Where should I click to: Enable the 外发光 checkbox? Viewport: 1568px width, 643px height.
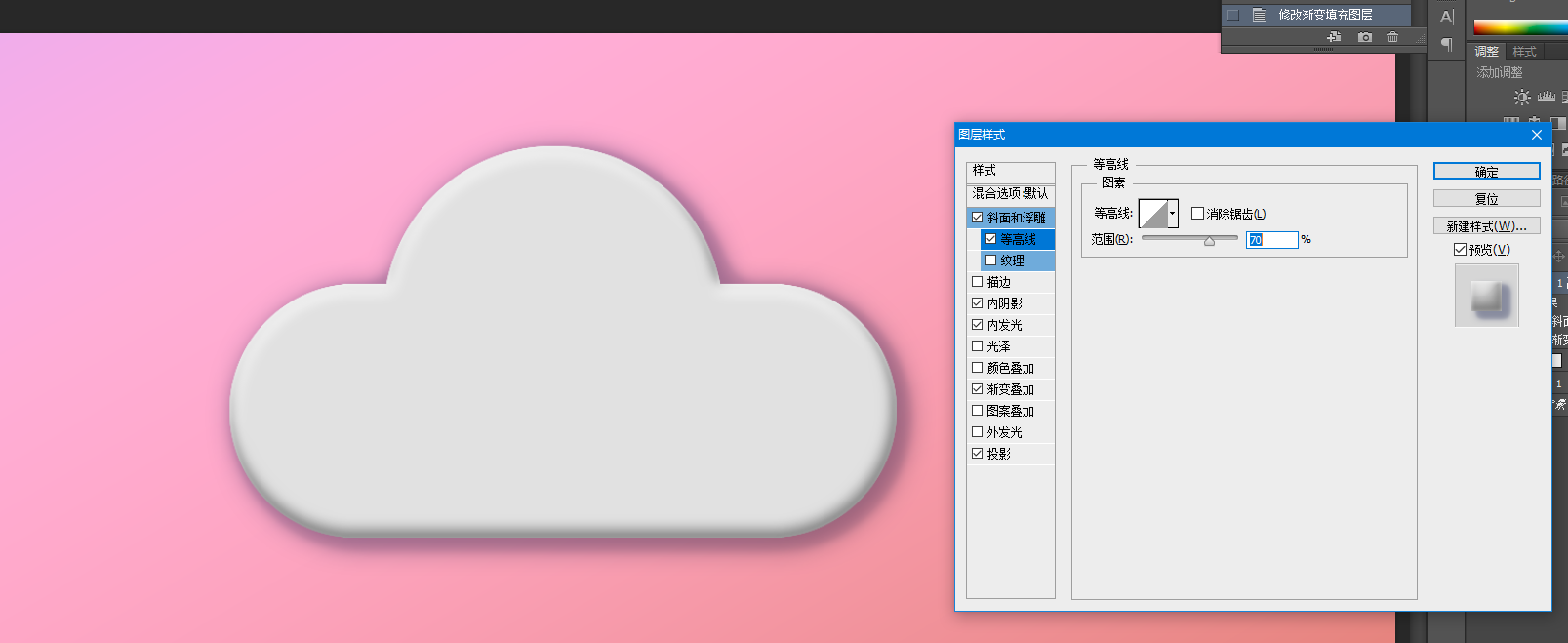coord(978,432)
